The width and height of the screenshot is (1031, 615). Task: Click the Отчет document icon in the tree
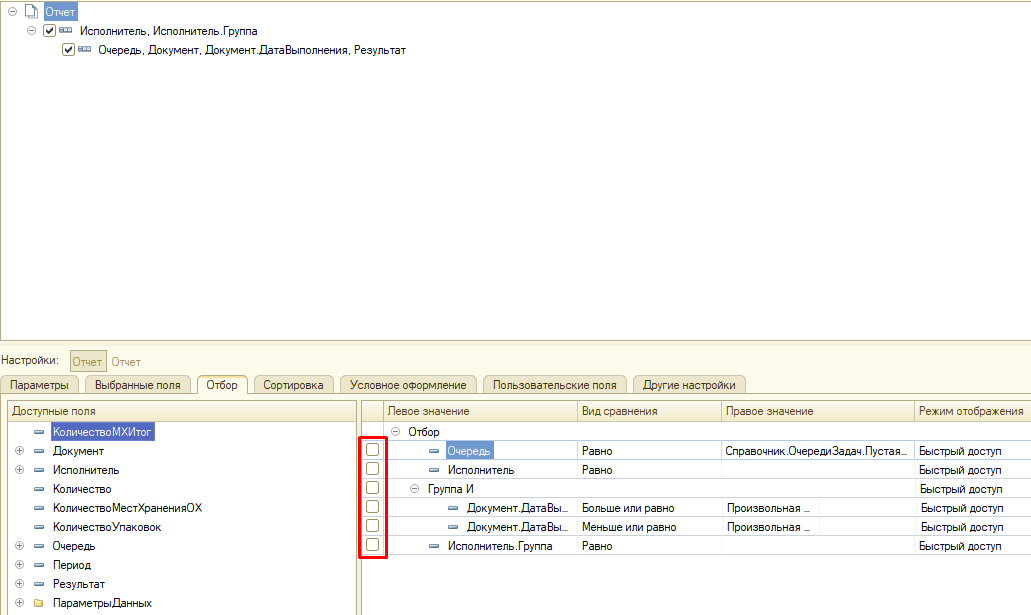(x=31, y=11)
